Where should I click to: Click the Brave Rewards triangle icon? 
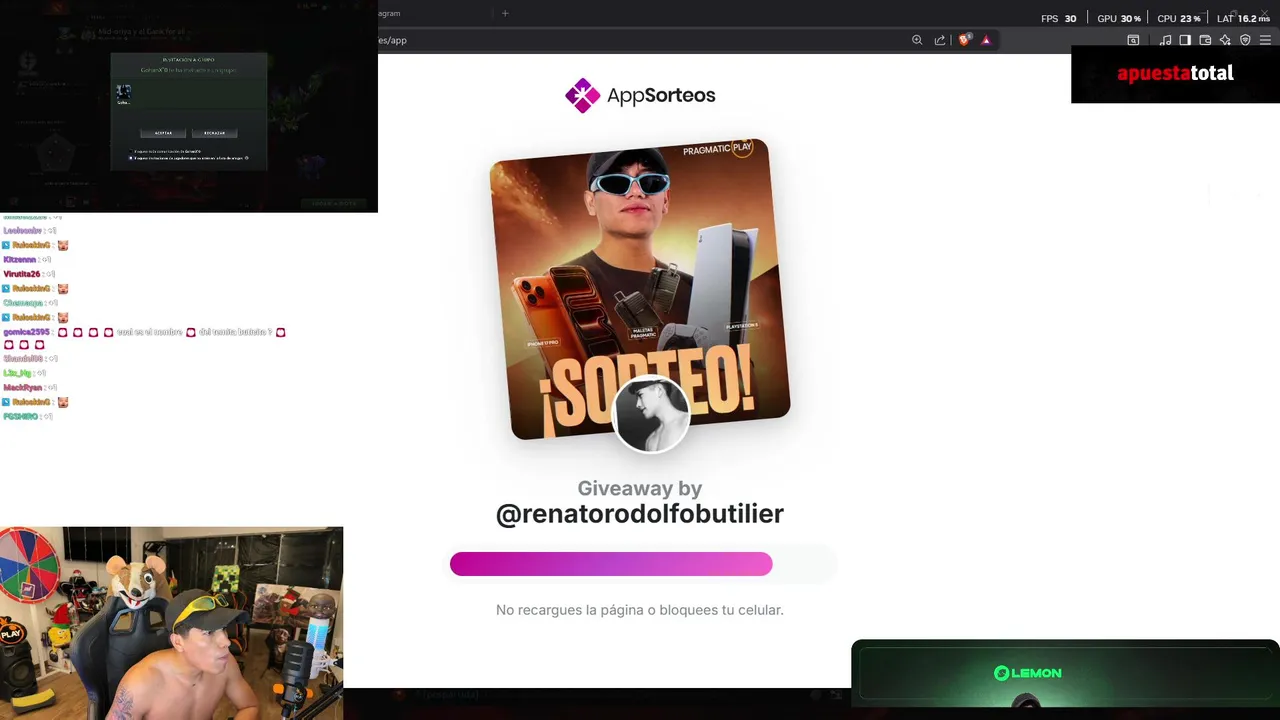coord(986,40)
